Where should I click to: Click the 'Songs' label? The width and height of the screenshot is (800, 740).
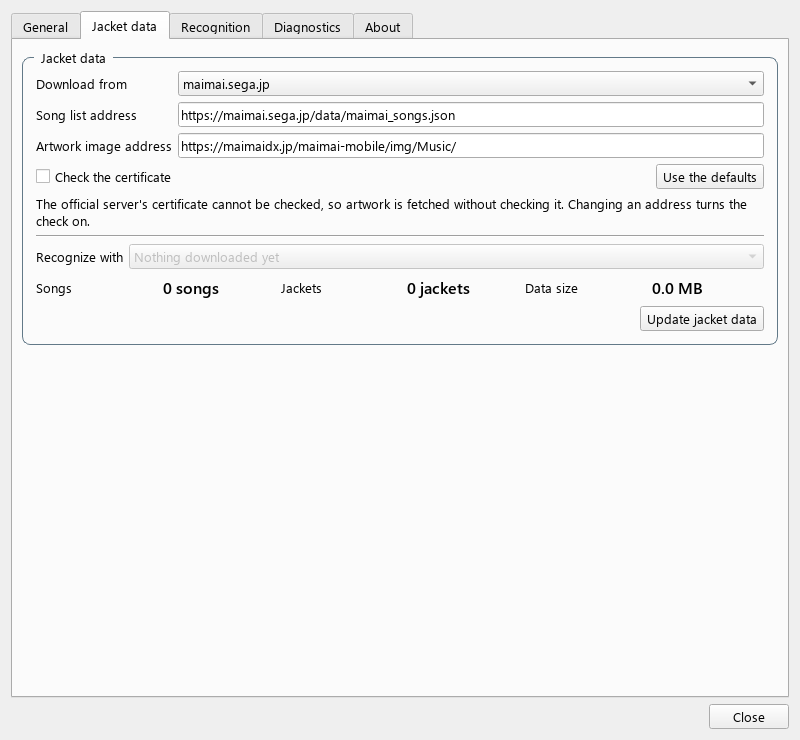click(54, 289)
